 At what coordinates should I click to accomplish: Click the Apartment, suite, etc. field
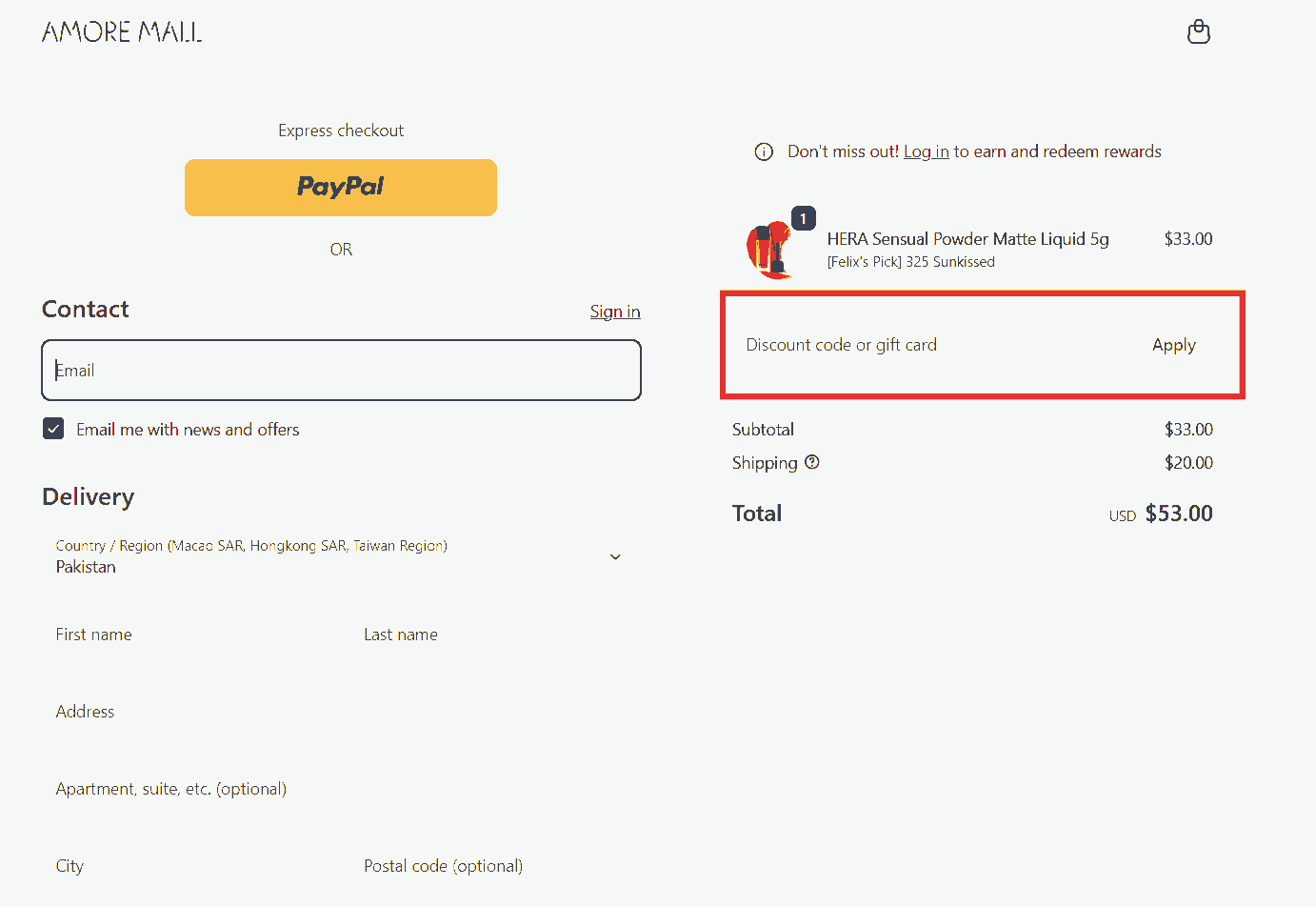[341, 789]
